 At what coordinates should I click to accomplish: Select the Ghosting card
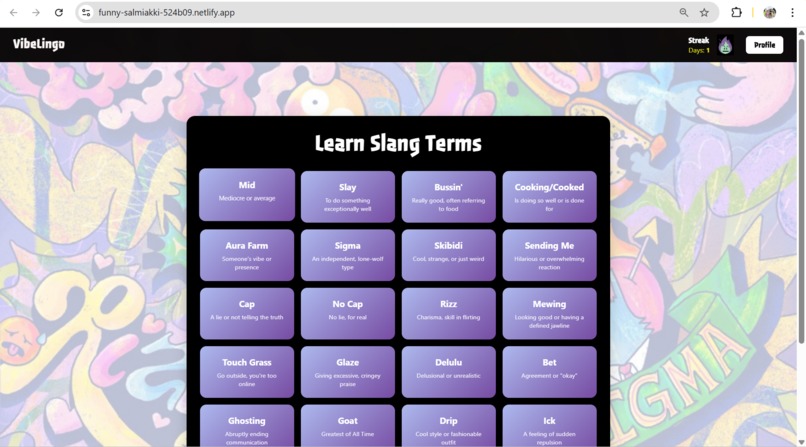pyautogui.click(x=247, y=426)
